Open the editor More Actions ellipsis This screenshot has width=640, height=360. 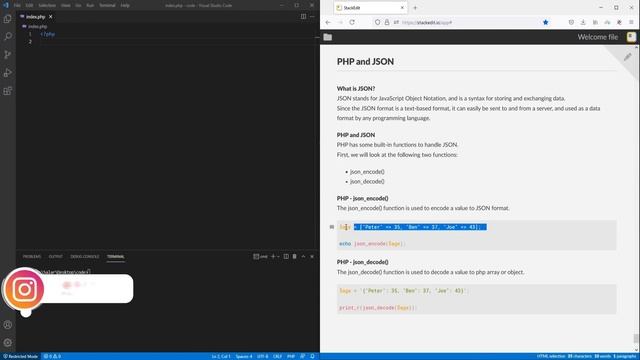tap(312, 16)
